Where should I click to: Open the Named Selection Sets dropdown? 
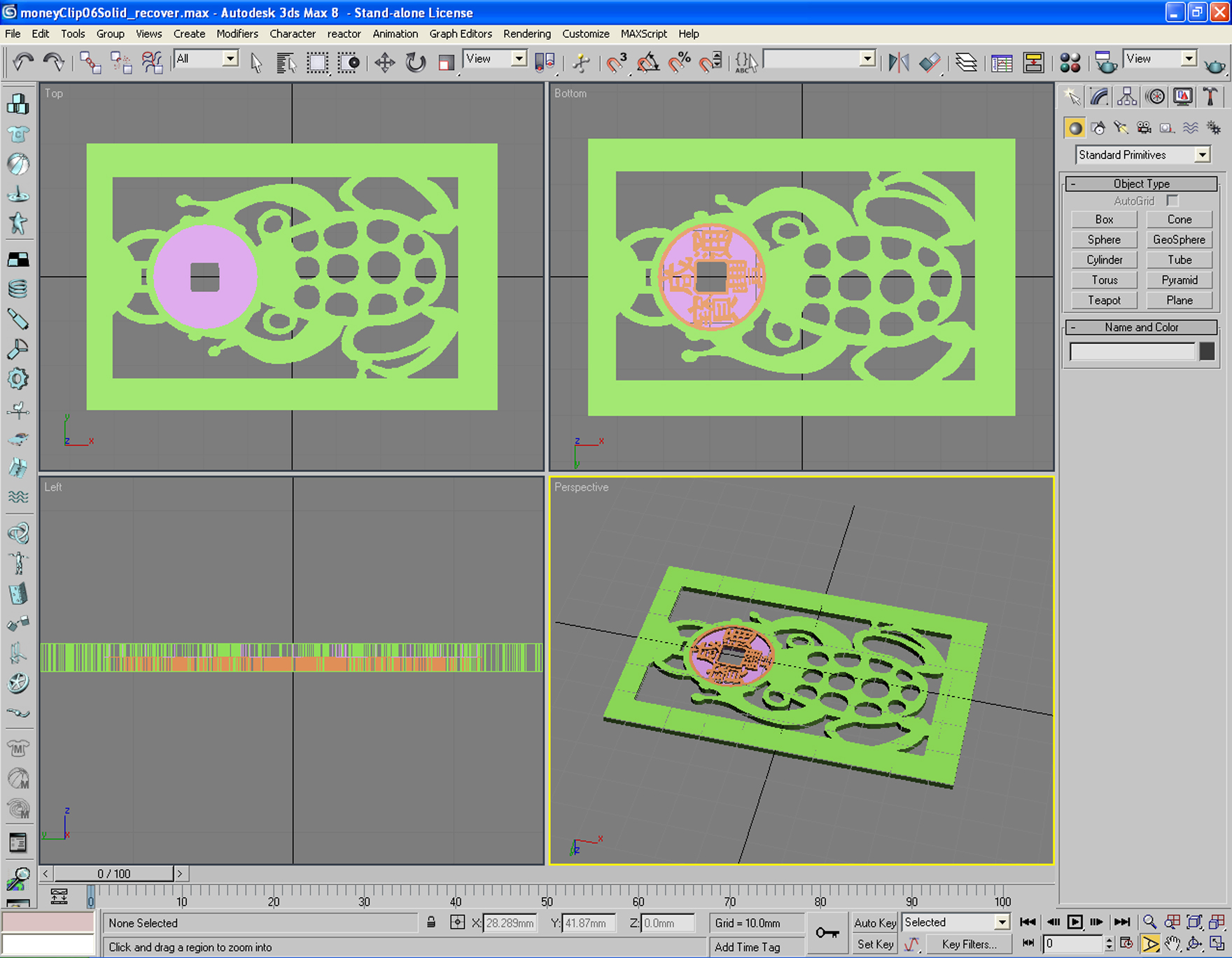click(x=867, y=59)
